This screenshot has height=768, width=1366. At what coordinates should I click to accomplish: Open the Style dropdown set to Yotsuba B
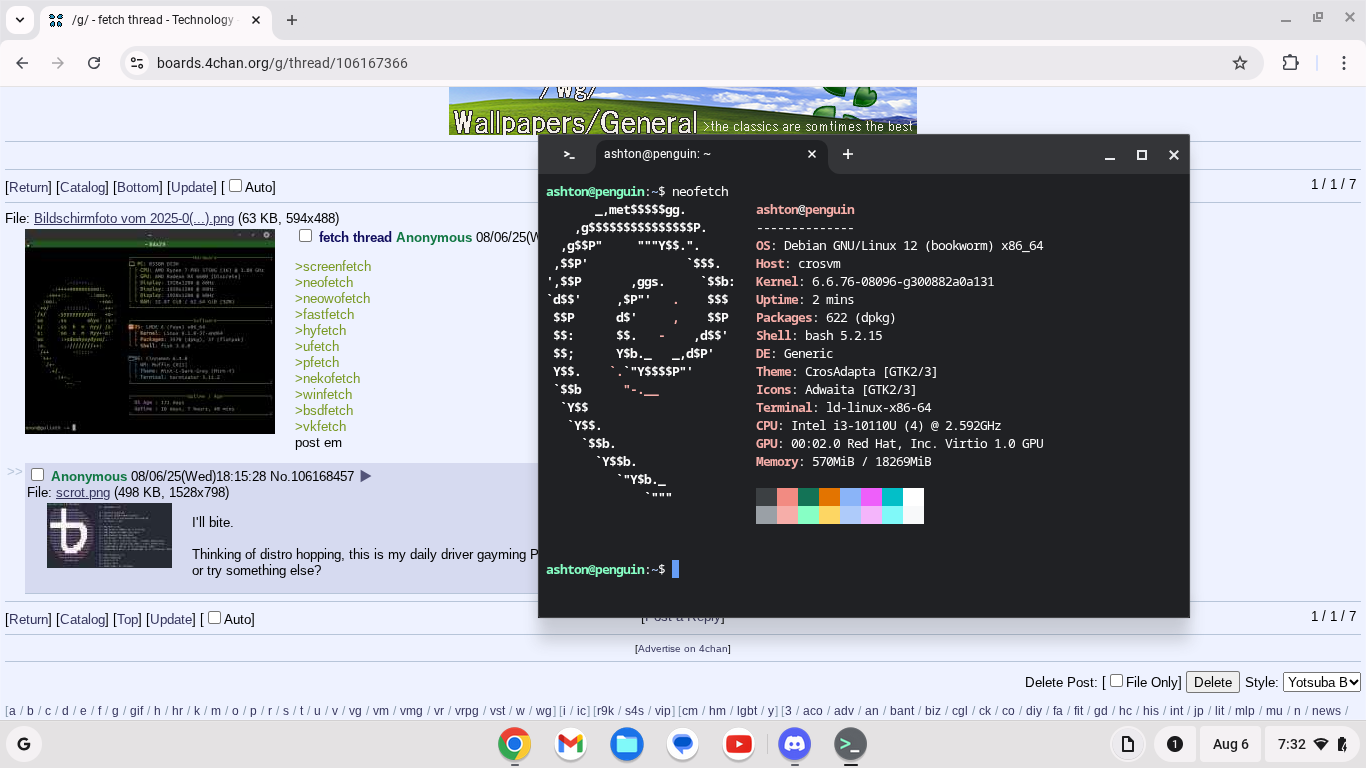coord(1322,682)
